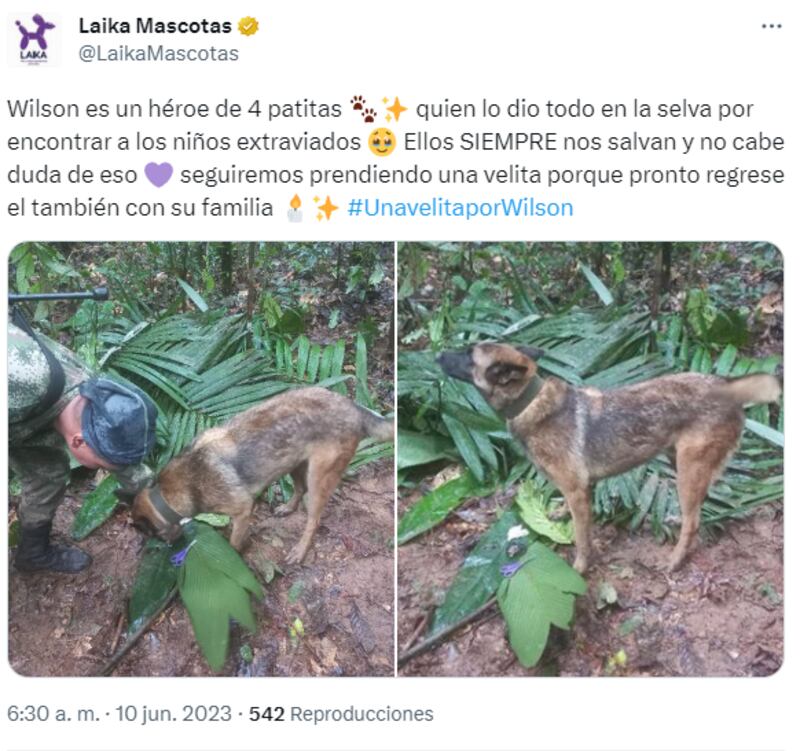This screenshot has height=751, width=800.
Task: Open the three-dot more options menu
Action: (771, 27)
